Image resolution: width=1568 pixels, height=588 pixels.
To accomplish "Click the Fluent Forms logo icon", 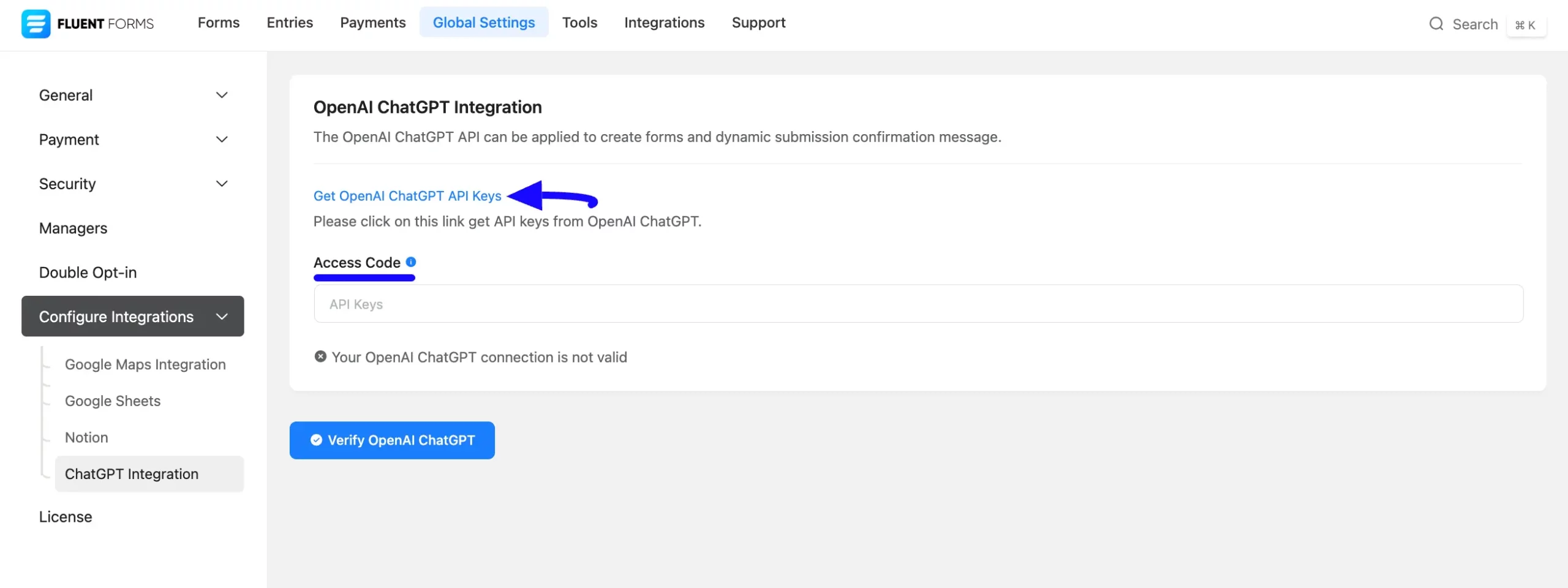I will tap(36, 24).
